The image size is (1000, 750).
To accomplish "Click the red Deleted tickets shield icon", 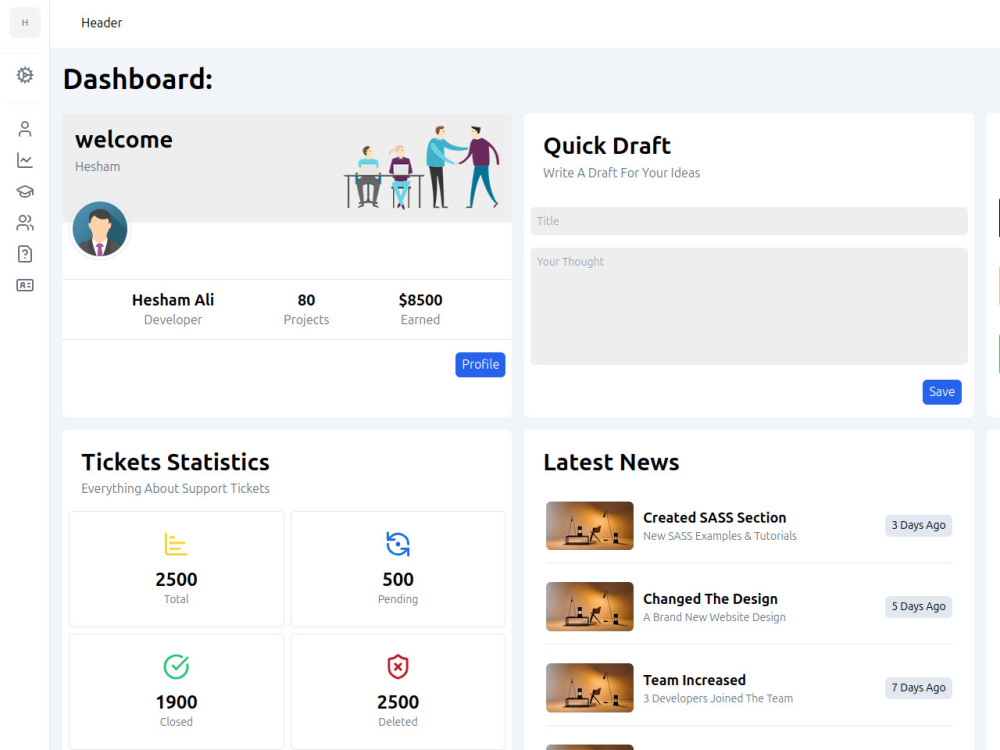I will (398, 666).
